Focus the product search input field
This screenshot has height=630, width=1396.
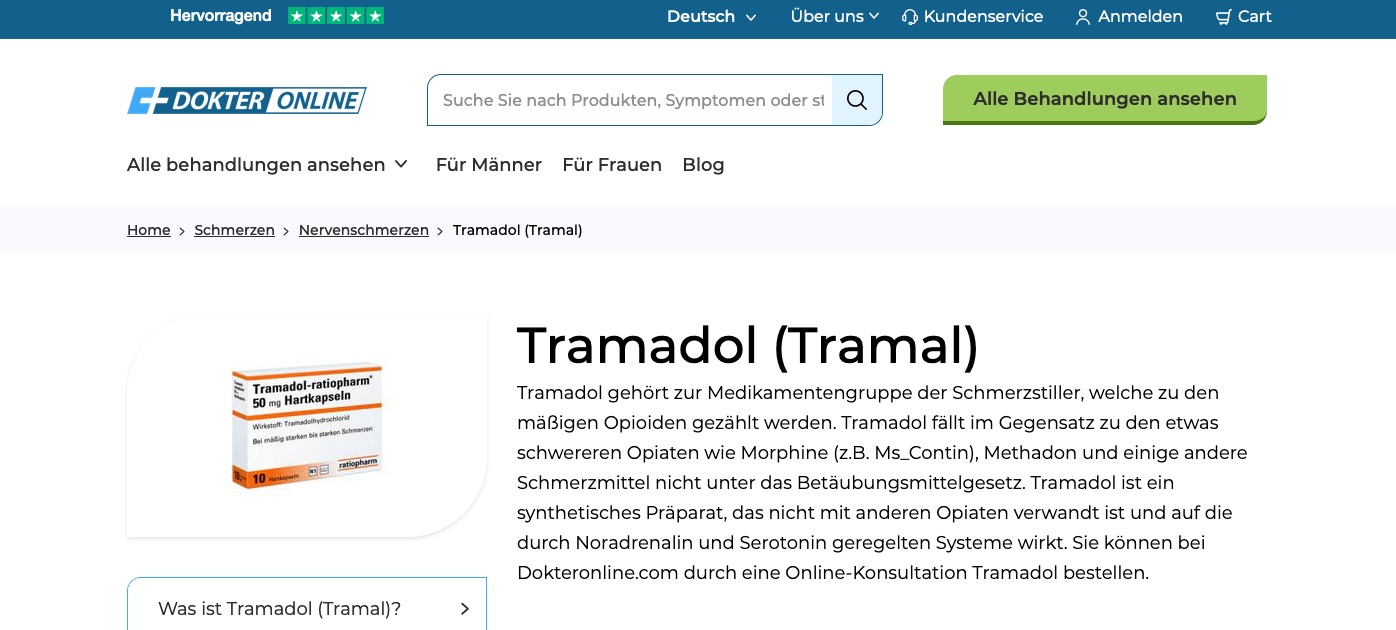tap(631, 100)
